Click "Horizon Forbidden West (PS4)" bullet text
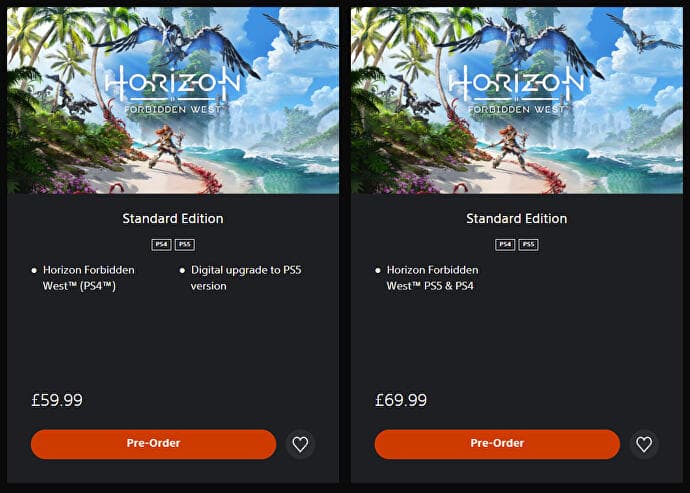Viewport: 690px width, 493px height. coord(88,278)
